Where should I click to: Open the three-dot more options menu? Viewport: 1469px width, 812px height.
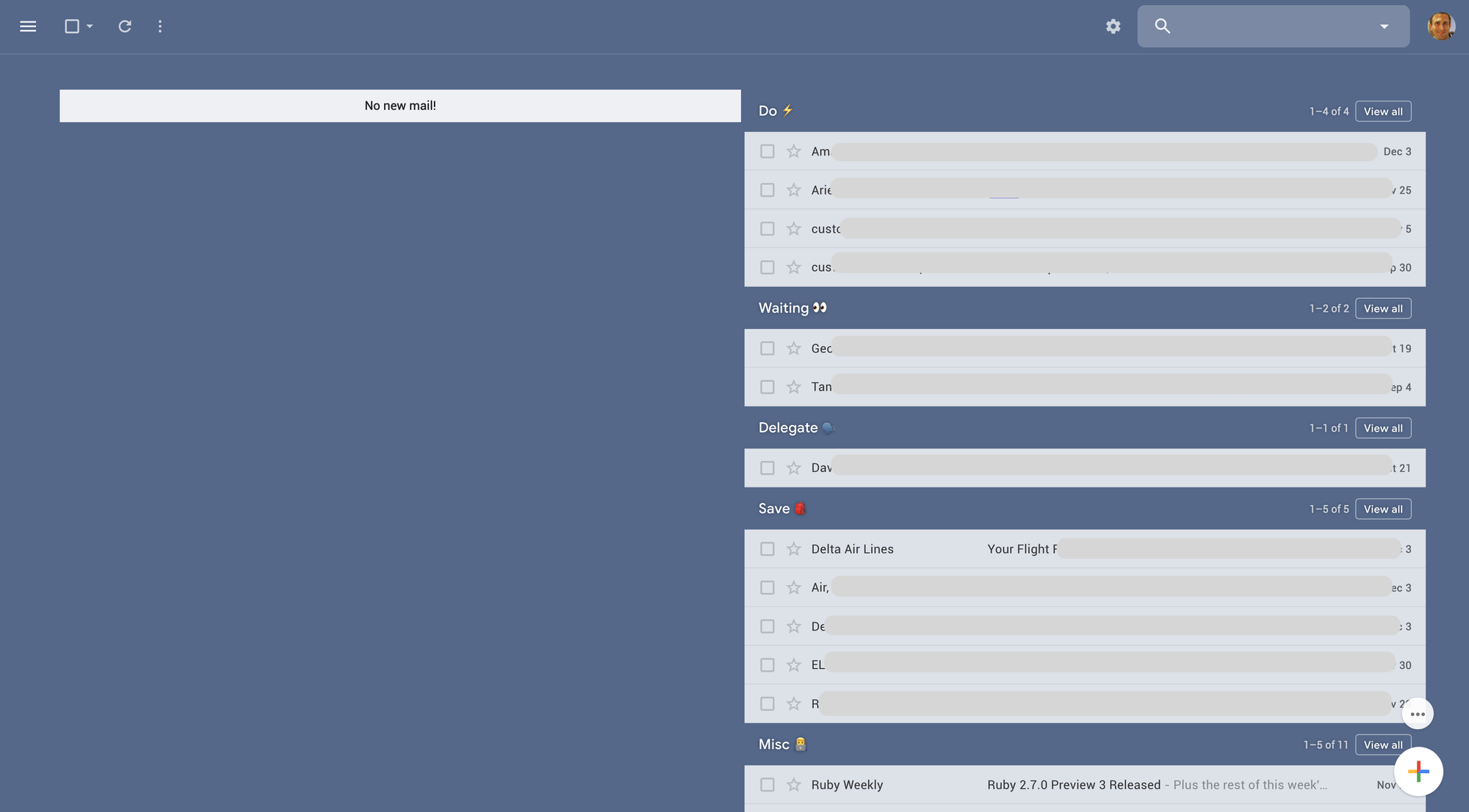[x=160, y=26]
